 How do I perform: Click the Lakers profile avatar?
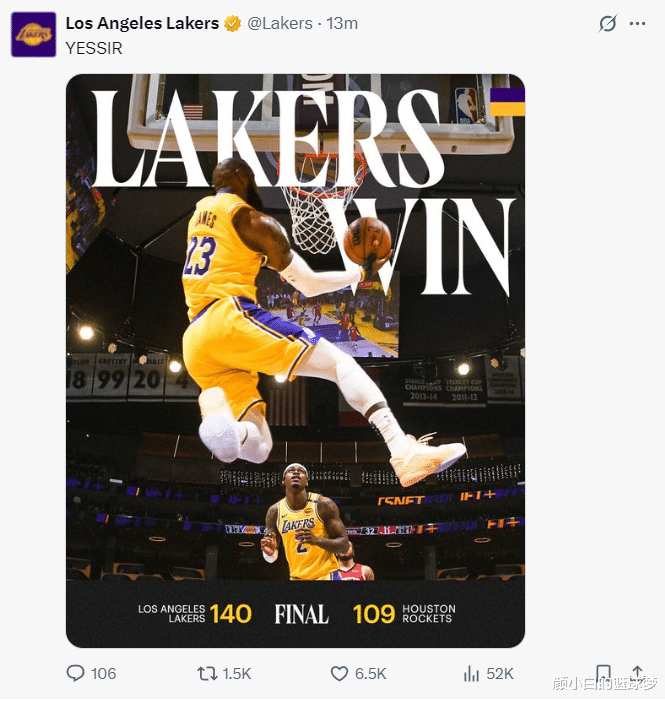pos(33,34)
